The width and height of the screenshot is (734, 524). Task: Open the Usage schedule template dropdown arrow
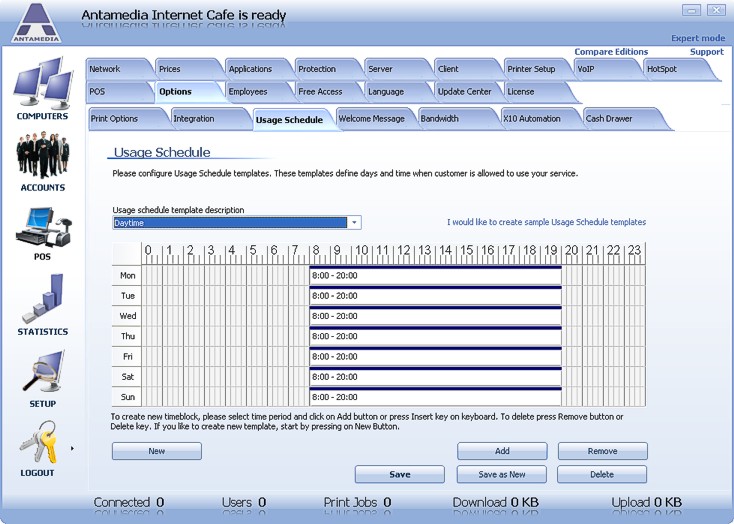click(354, 223)
